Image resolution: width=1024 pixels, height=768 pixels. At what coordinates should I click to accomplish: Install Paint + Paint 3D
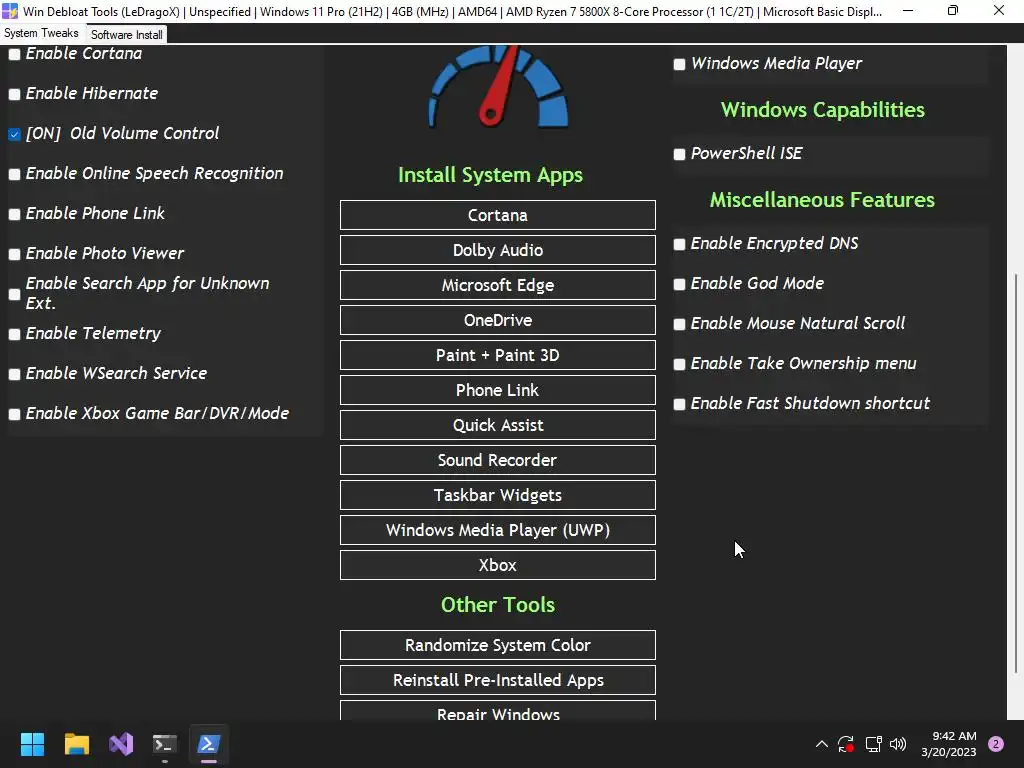[498, 355]
